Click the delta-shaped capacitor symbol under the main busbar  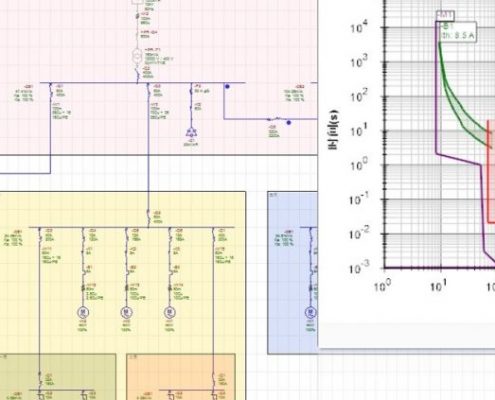coord(191,133)
